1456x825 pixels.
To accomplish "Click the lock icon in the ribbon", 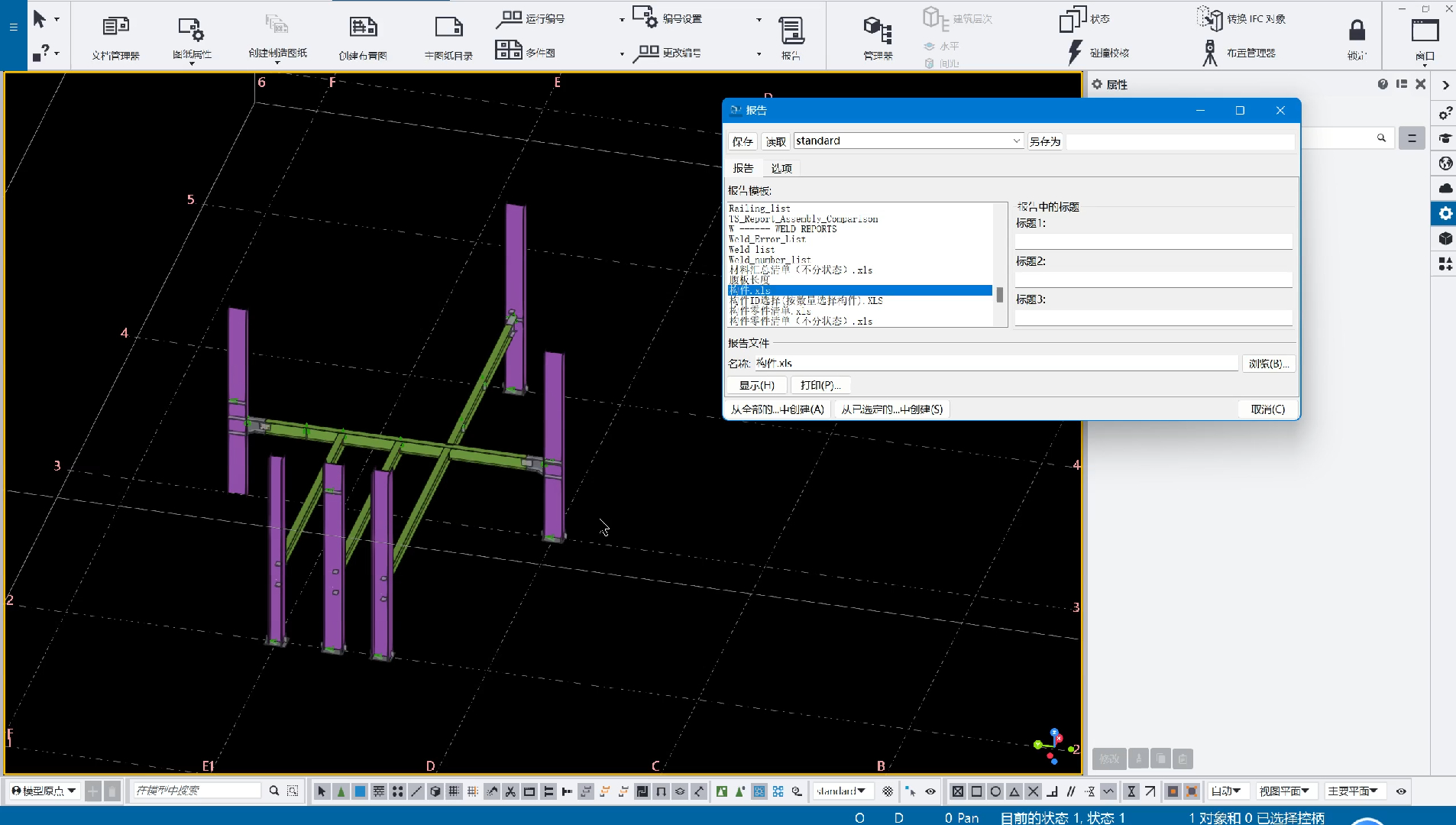I will pyautogui.click(x=1357, y=31).
